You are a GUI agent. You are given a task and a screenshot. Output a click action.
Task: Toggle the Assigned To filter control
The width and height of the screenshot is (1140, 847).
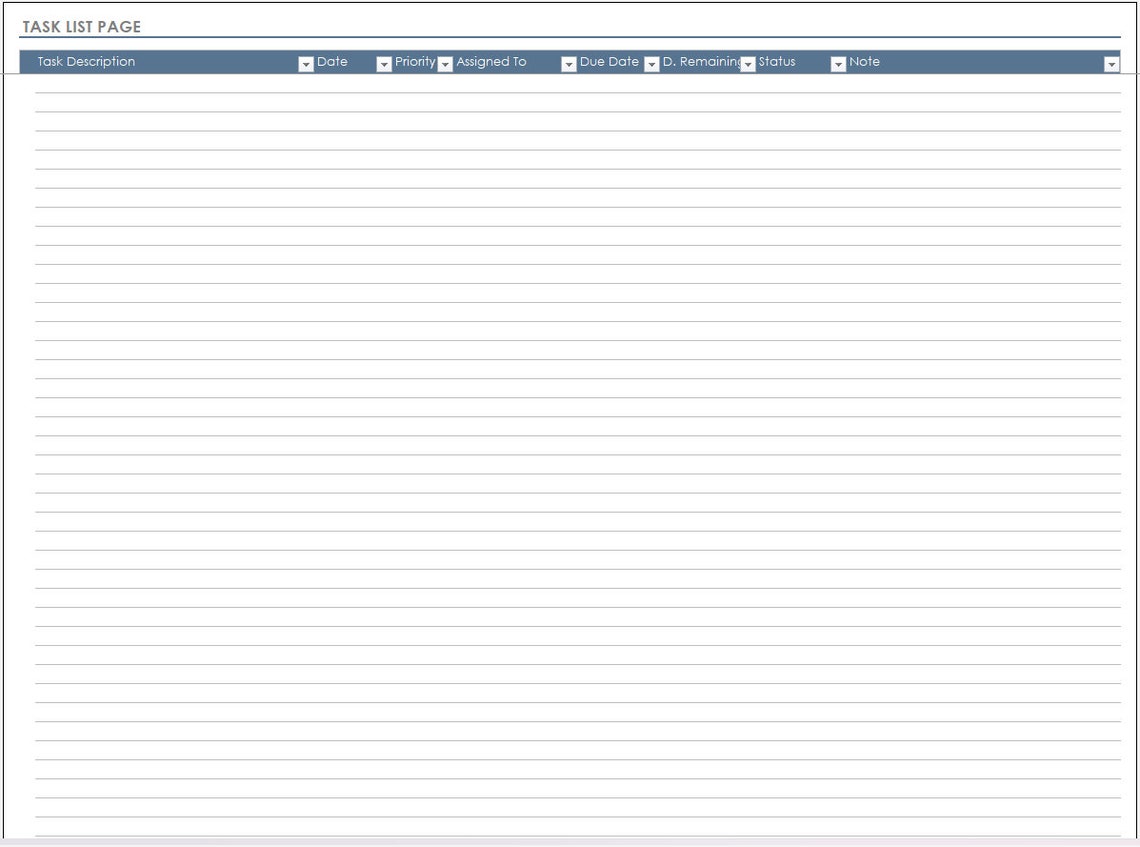pos(568,62)
